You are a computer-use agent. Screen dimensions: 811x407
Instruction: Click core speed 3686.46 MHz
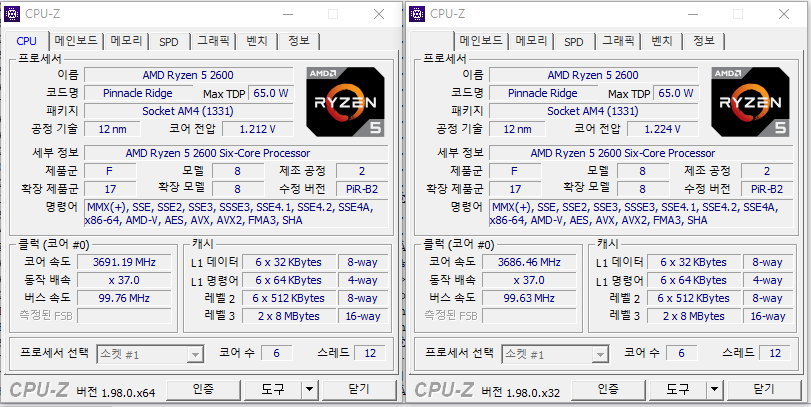pos(529,262)
